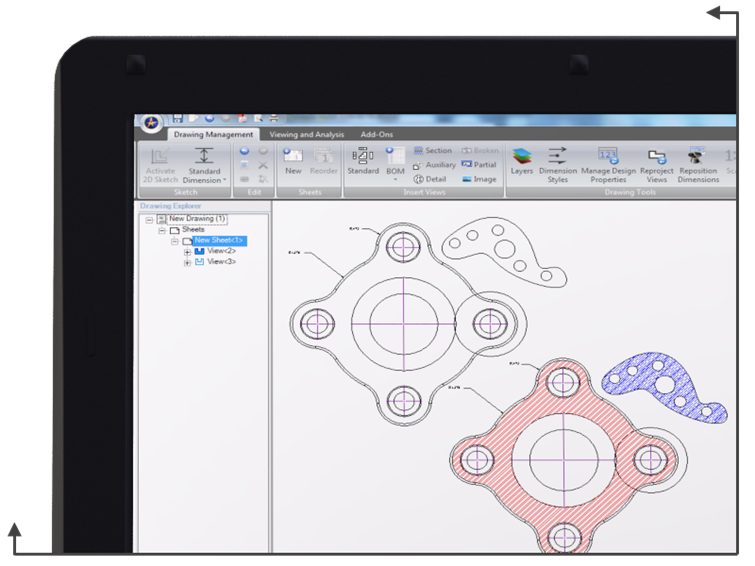Open the BOM dropdown arrow
The width and height of the screenshot is (755, 566).
(395, 180)
